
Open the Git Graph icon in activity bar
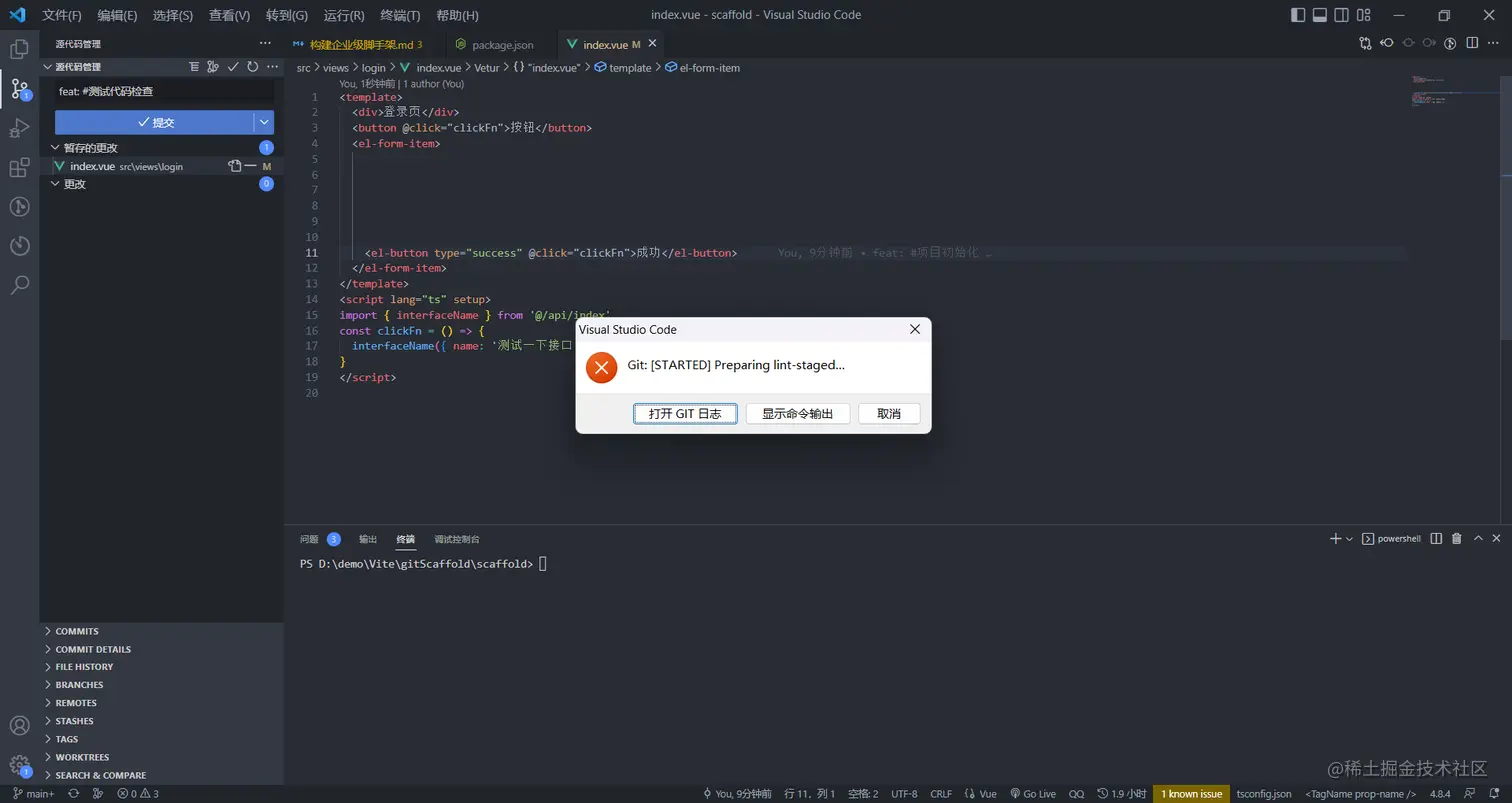point(19,207)
